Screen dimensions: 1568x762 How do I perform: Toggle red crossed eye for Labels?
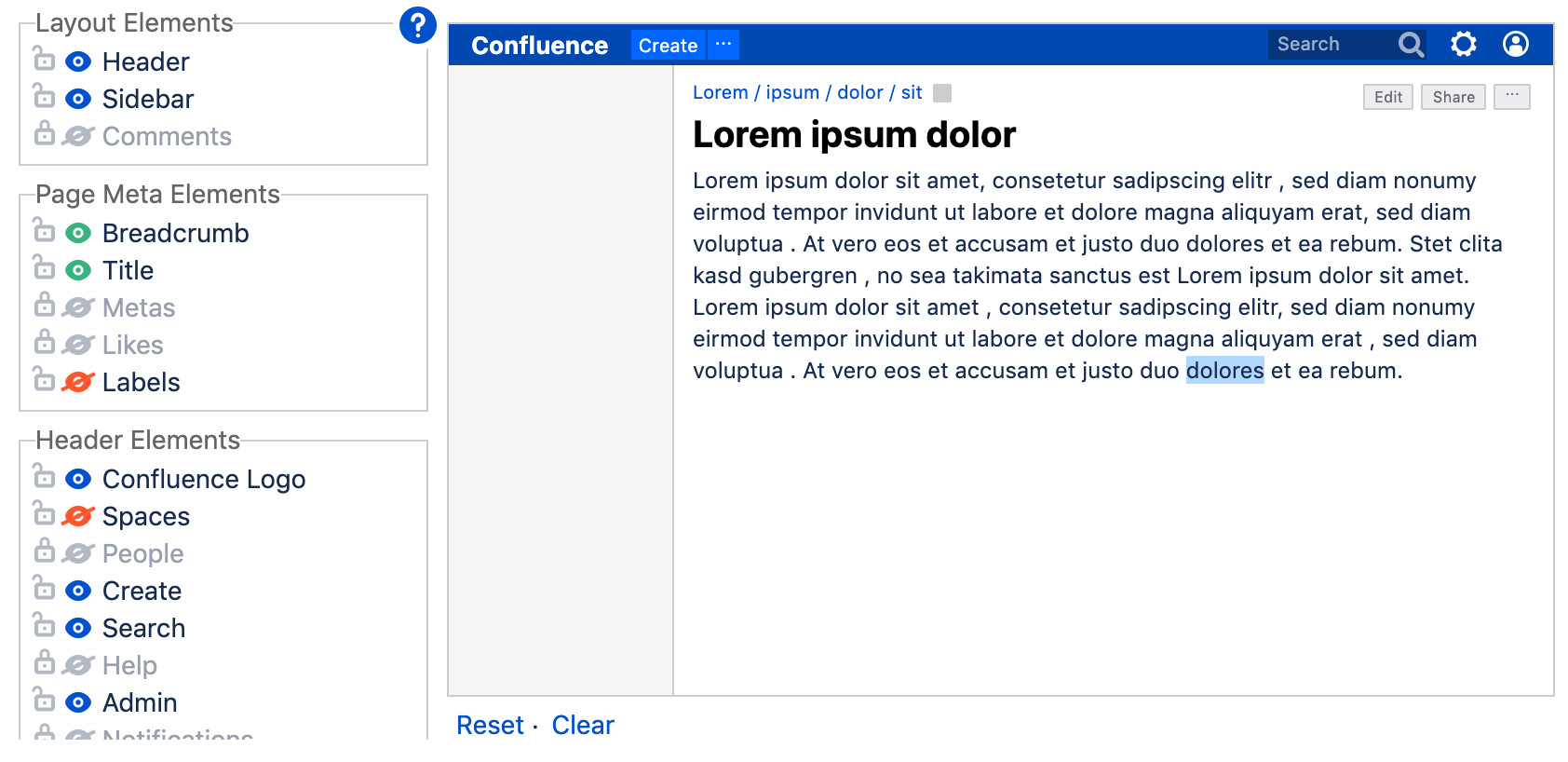pyautogui.click(x=78, y=382)
